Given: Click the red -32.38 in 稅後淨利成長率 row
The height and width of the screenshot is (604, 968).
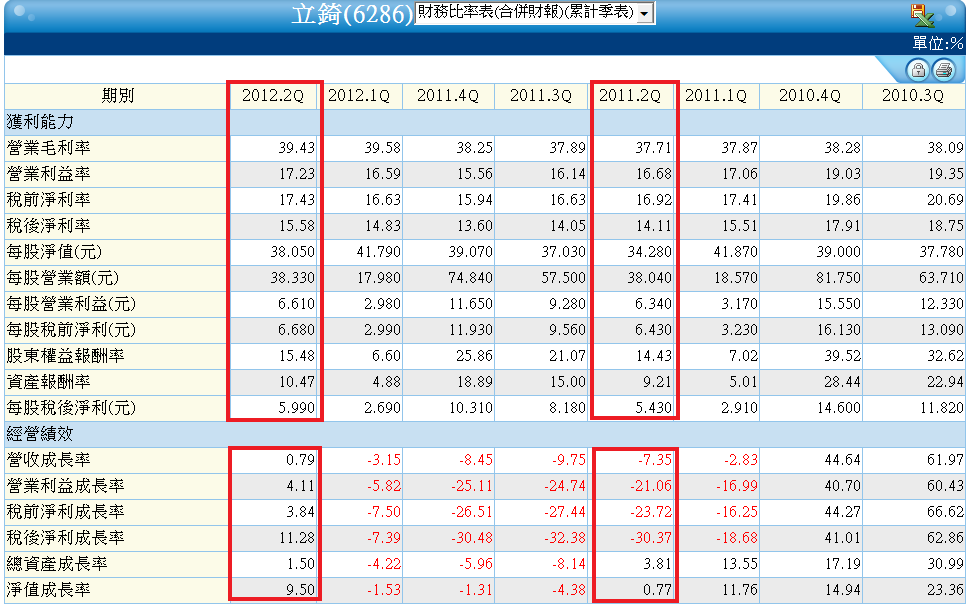Looking at the screenshot, I should tap(565, 537).
